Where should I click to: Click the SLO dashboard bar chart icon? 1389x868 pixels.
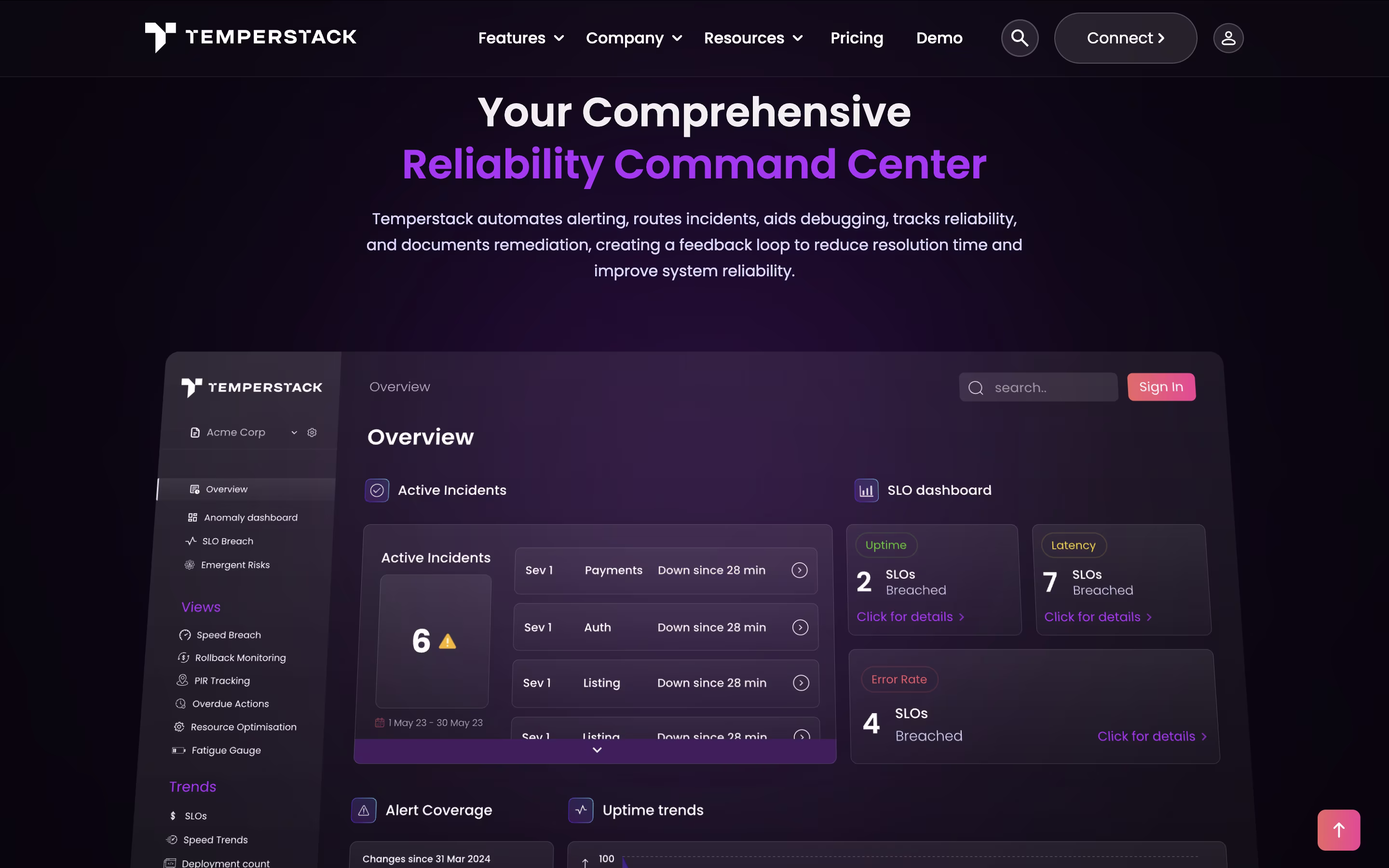(x=866, y=490)
